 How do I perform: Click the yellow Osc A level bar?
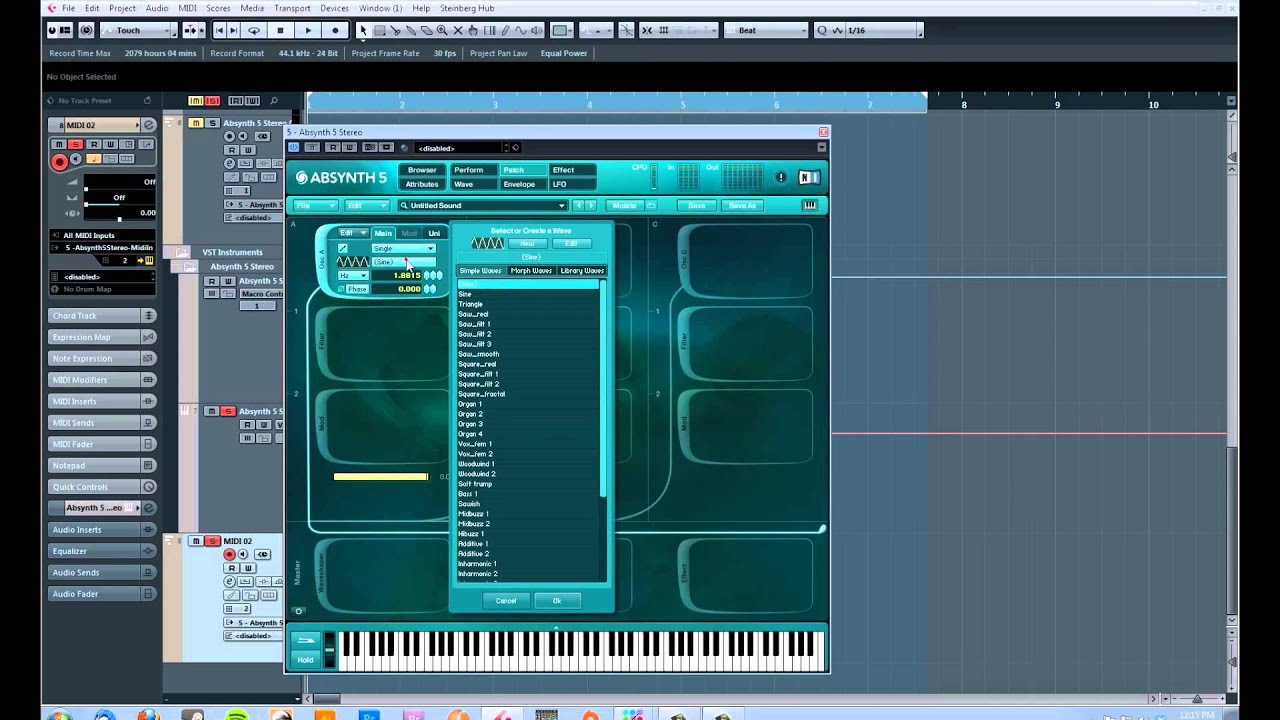pos(381,477)
